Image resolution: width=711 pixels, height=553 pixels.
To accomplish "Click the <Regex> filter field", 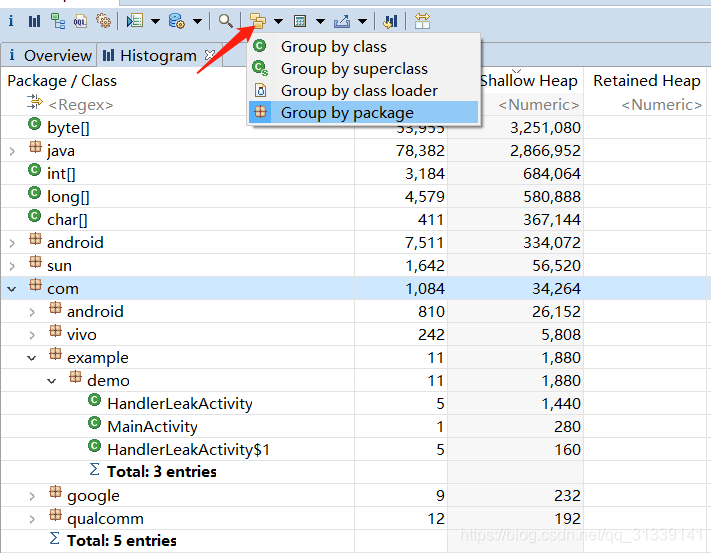I will tap(81, 105).
